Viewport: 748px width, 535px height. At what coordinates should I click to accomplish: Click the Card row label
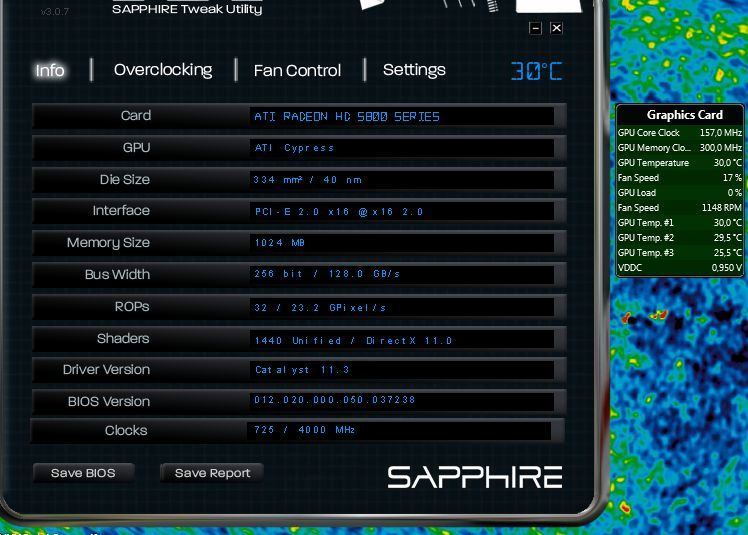coord(136,115)
